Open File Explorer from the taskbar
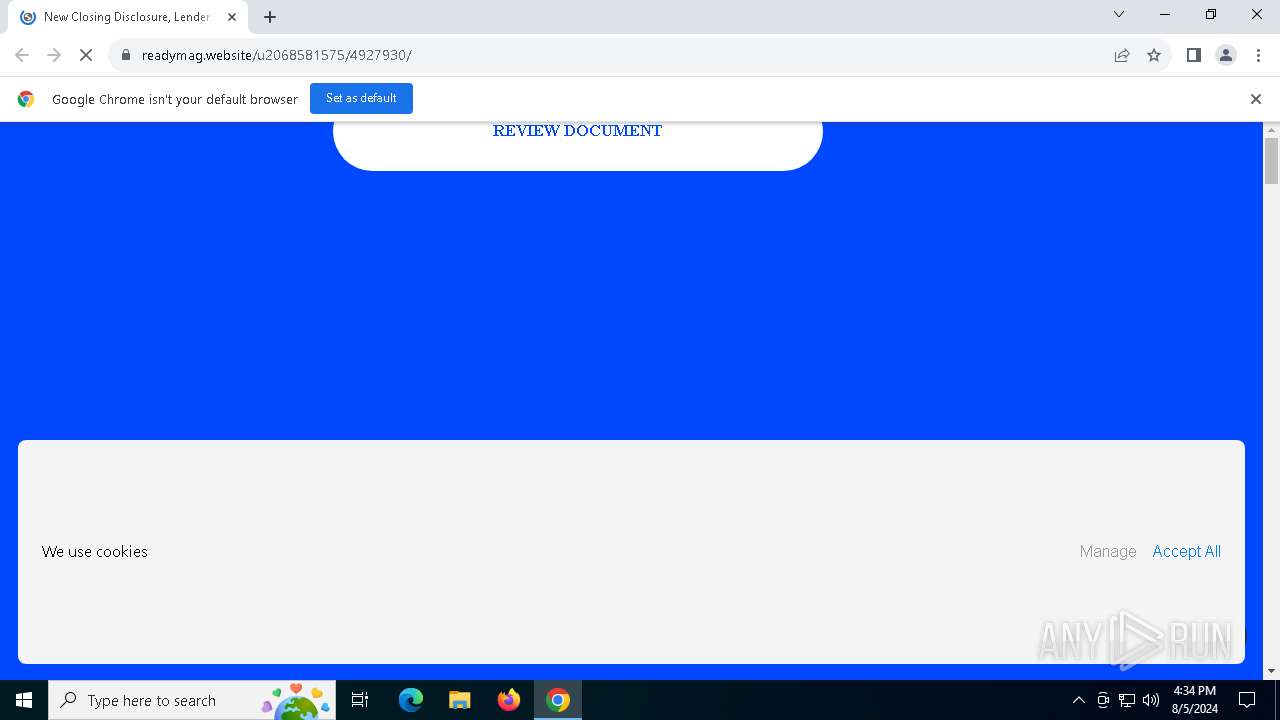 [459, 700]
